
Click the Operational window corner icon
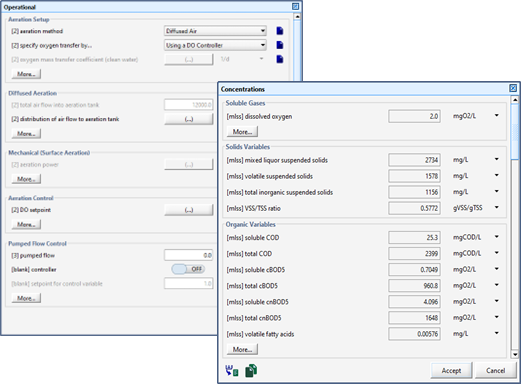295,6
